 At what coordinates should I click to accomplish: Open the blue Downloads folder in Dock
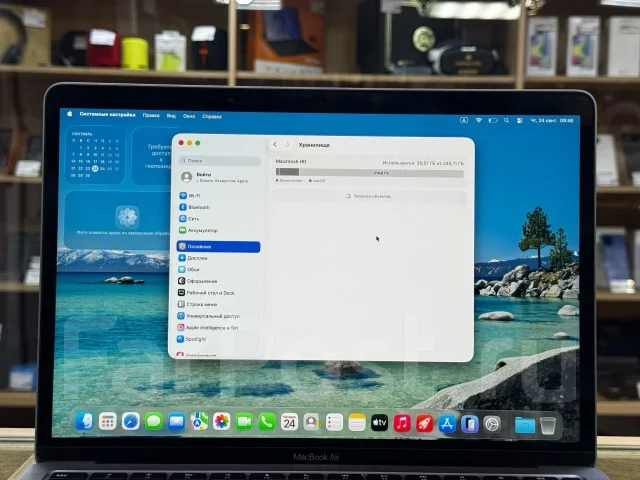525,425
